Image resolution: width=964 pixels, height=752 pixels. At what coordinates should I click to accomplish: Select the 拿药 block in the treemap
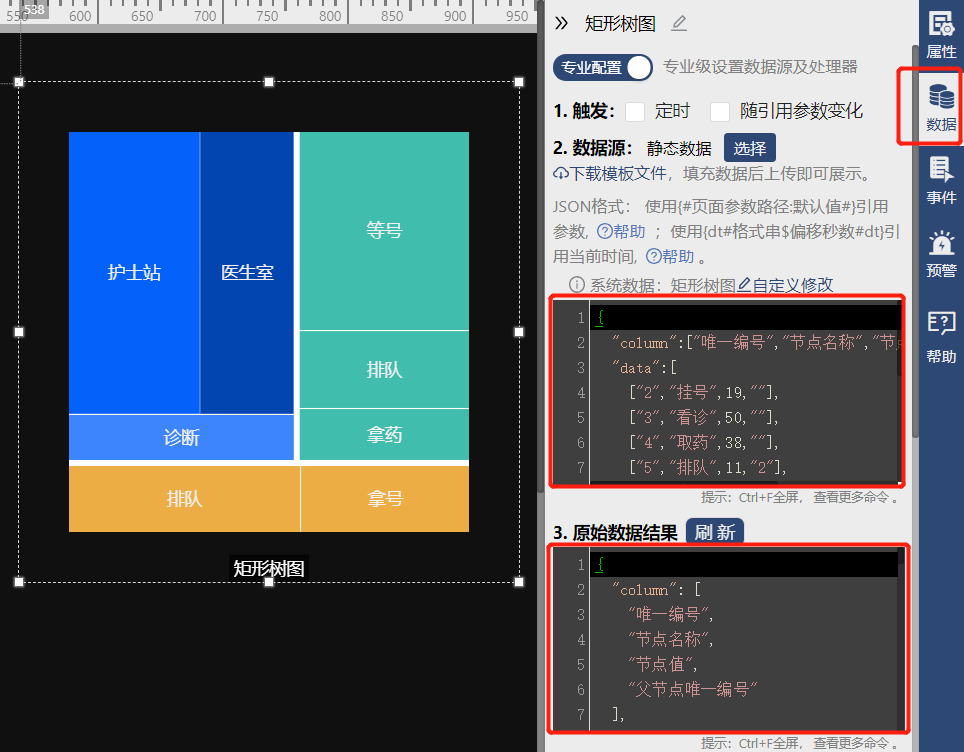[384, 434]
